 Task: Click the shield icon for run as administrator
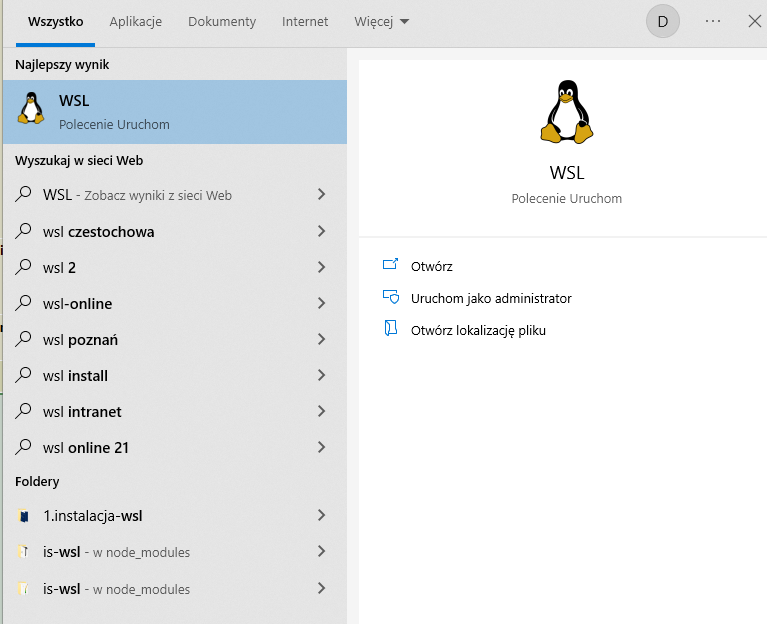pos(391,297)
